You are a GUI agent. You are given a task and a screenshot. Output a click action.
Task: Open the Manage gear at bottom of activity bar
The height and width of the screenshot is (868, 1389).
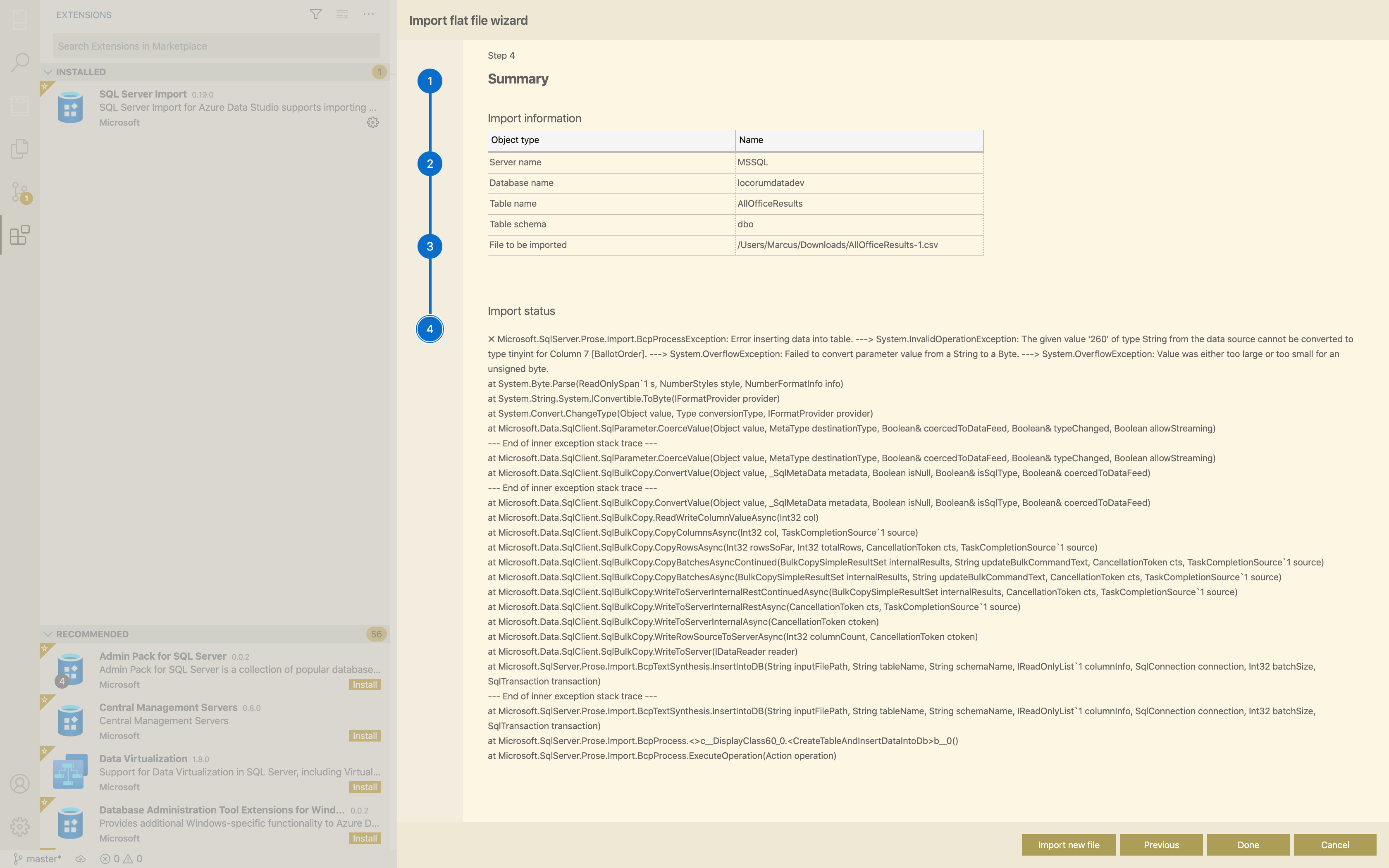click(20, 827)
